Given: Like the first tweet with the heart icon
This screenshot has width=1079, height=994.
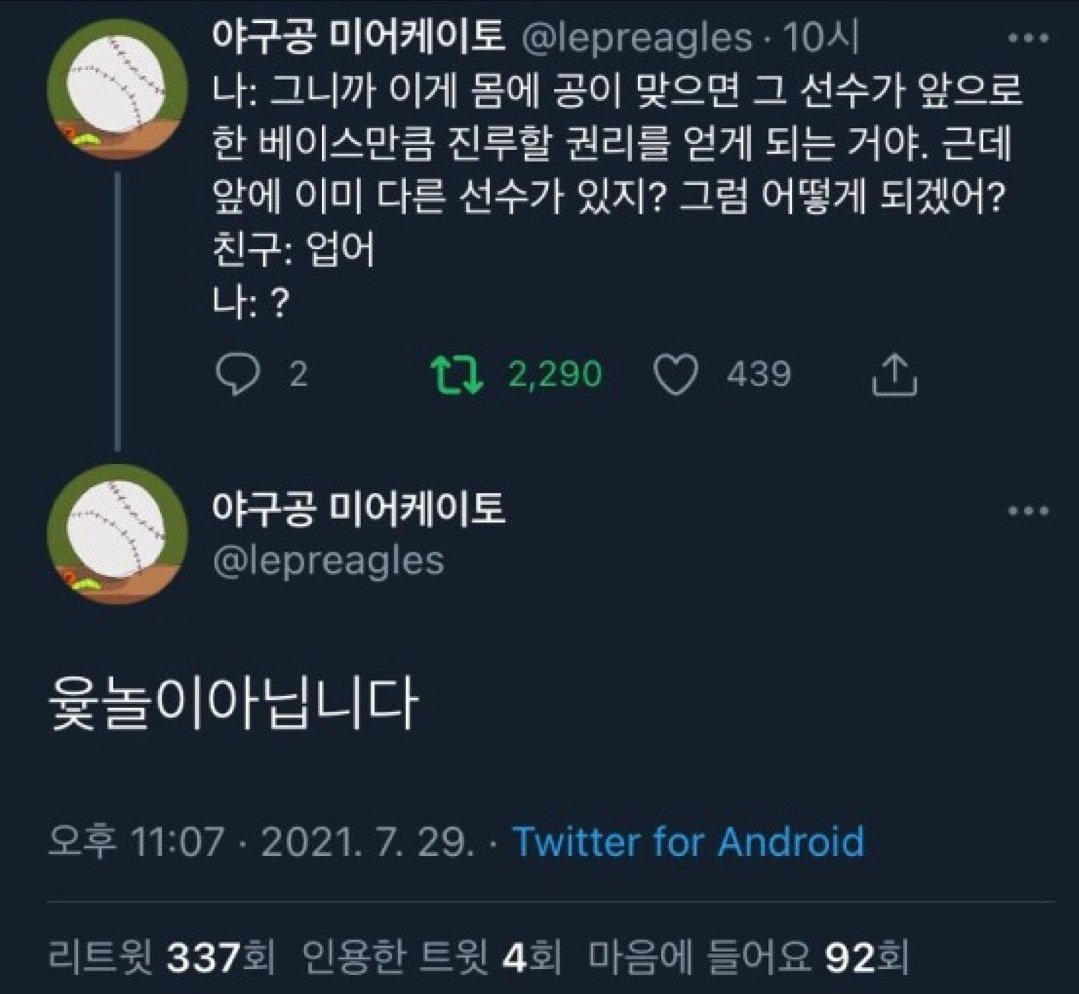Looking at the screenshot, I should (x=676, y=374).
